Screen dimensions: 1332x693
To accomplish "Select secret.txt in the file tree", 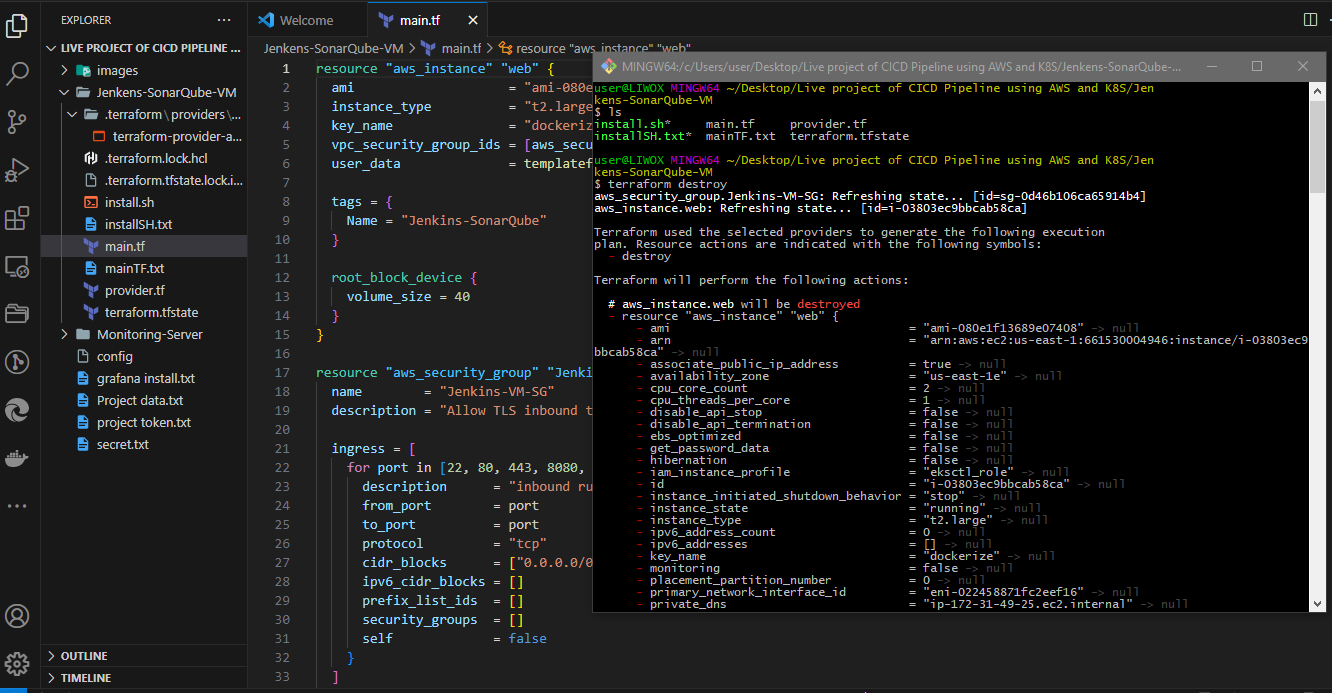I will point(122,444).
